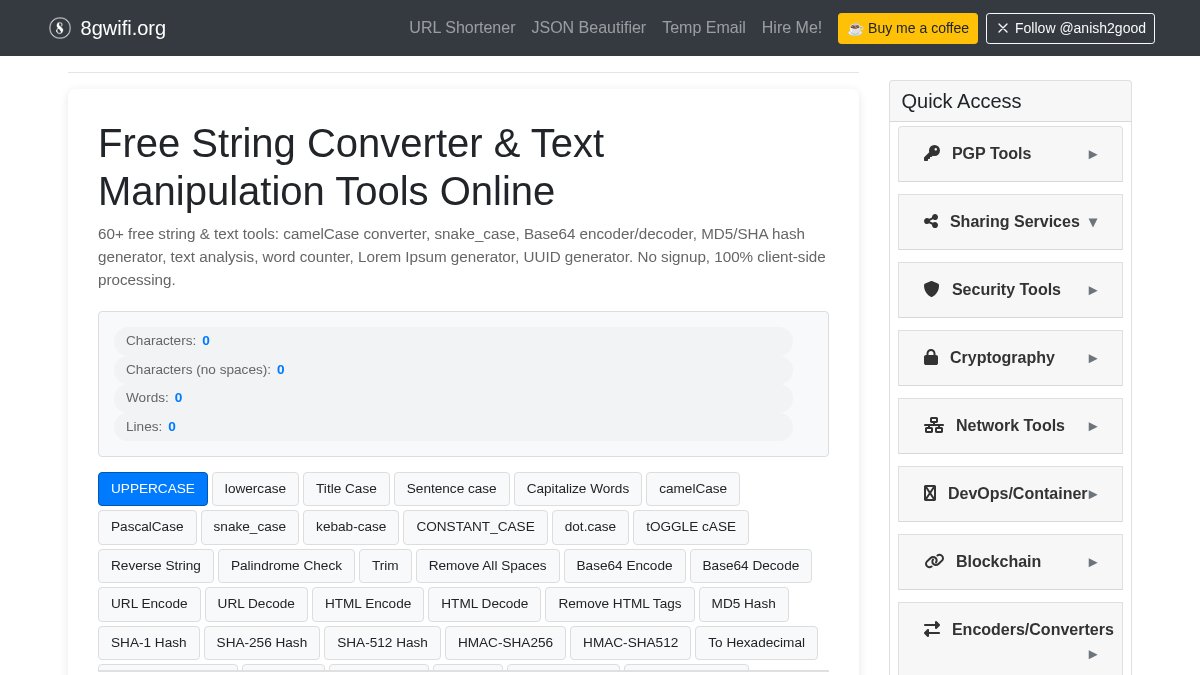The height and width of the screenshot is (675, 1200).
Task: Open the JSON Beautifier tool
Action: click(588, 28)
